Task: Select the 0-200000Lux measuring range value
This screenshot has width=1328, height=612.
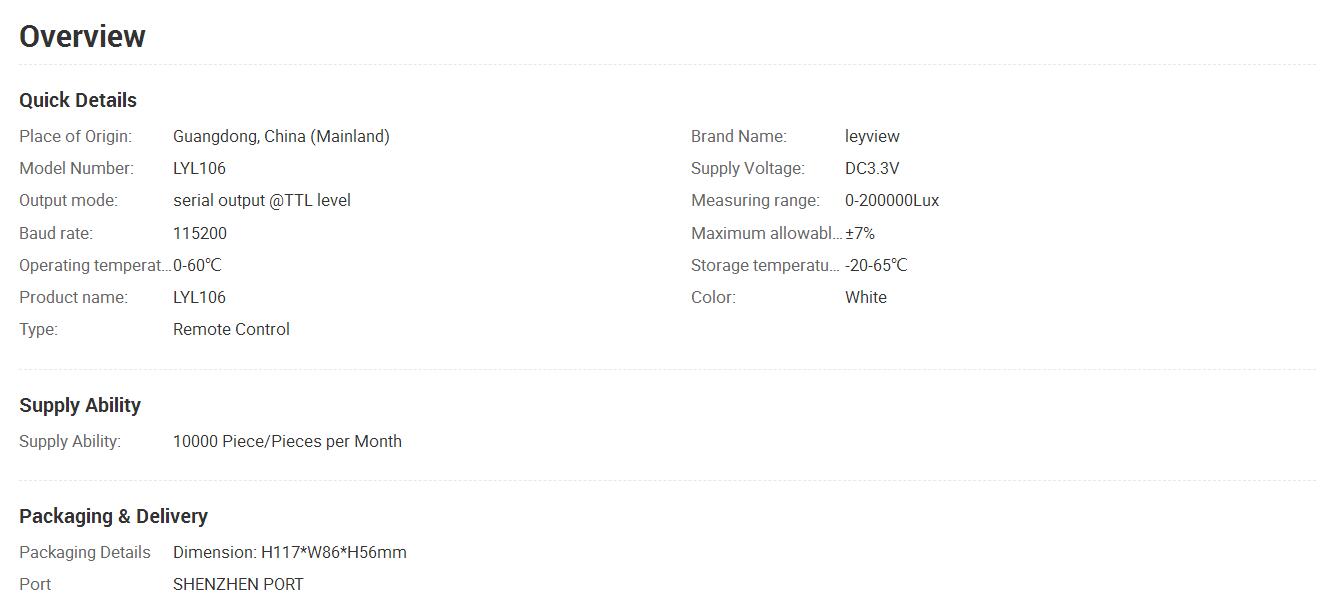Action: [x=892, y=200]
